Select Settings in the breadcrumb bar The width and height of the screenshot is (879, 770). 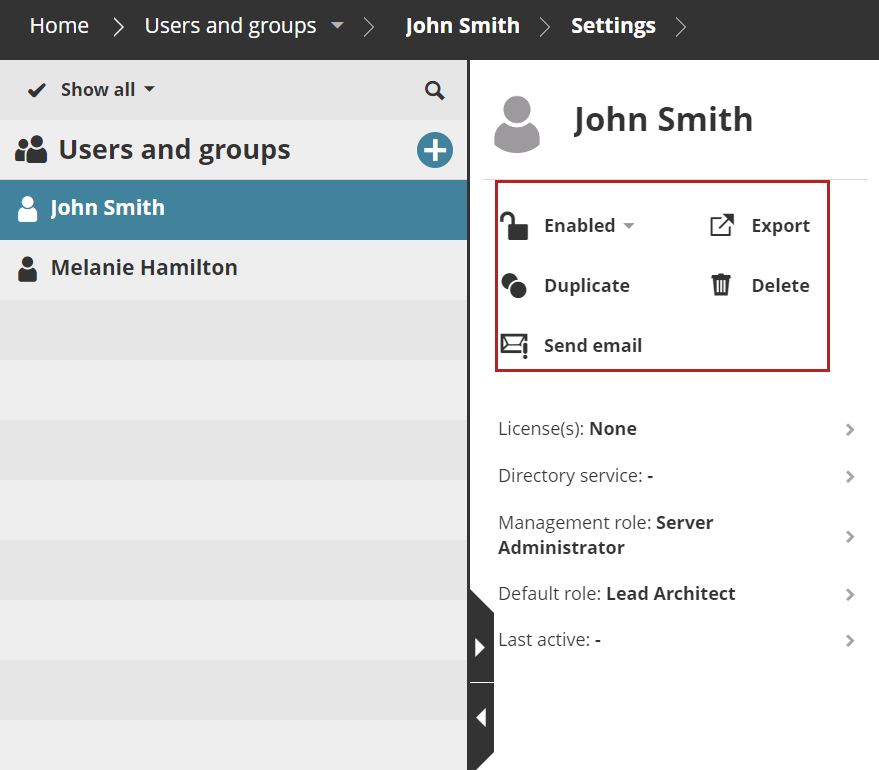coord(613,26)
